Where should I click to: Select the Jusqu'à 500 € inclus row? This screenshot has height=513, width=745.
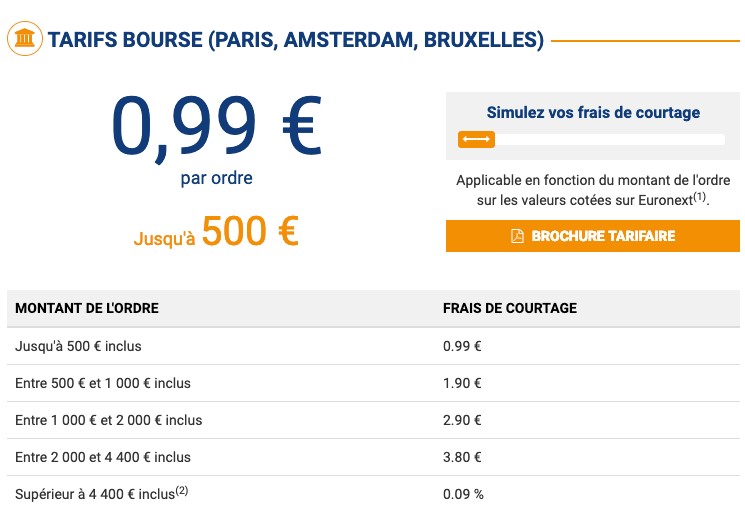coord(373,346)
